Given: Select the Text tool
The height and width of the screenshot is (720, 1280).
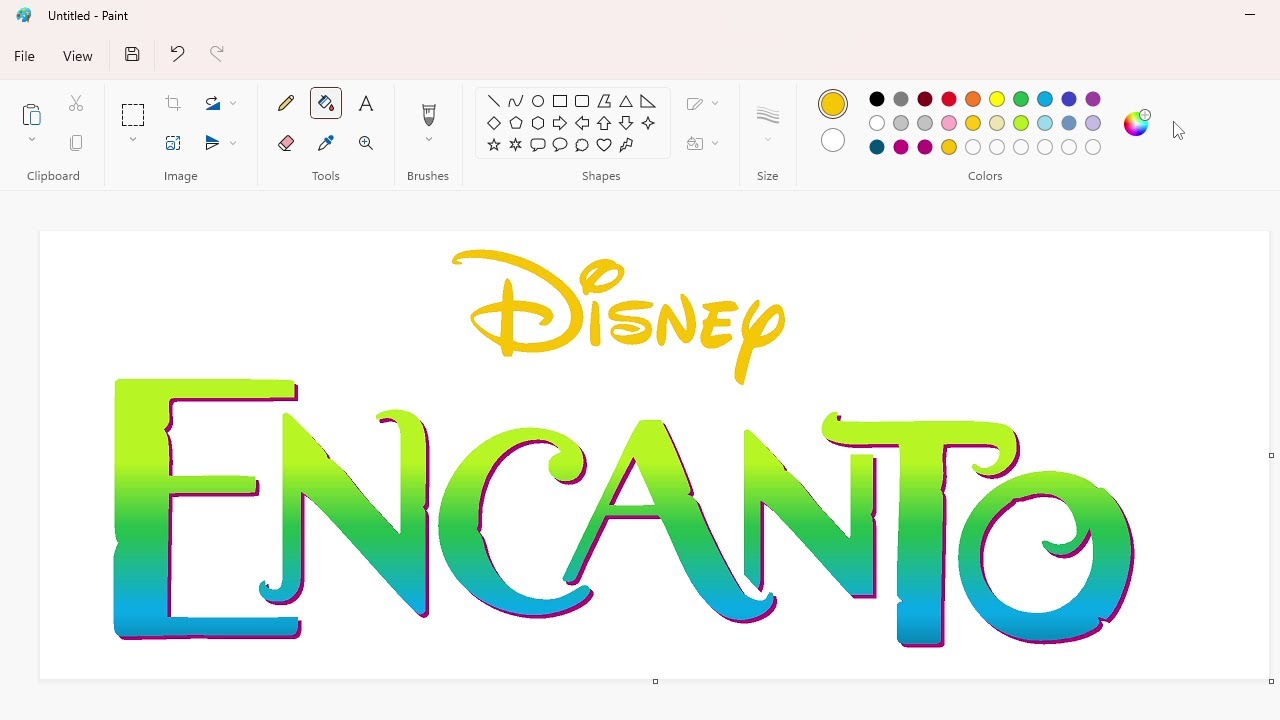Looking at the screenshot, I should (x=366, y=103).
